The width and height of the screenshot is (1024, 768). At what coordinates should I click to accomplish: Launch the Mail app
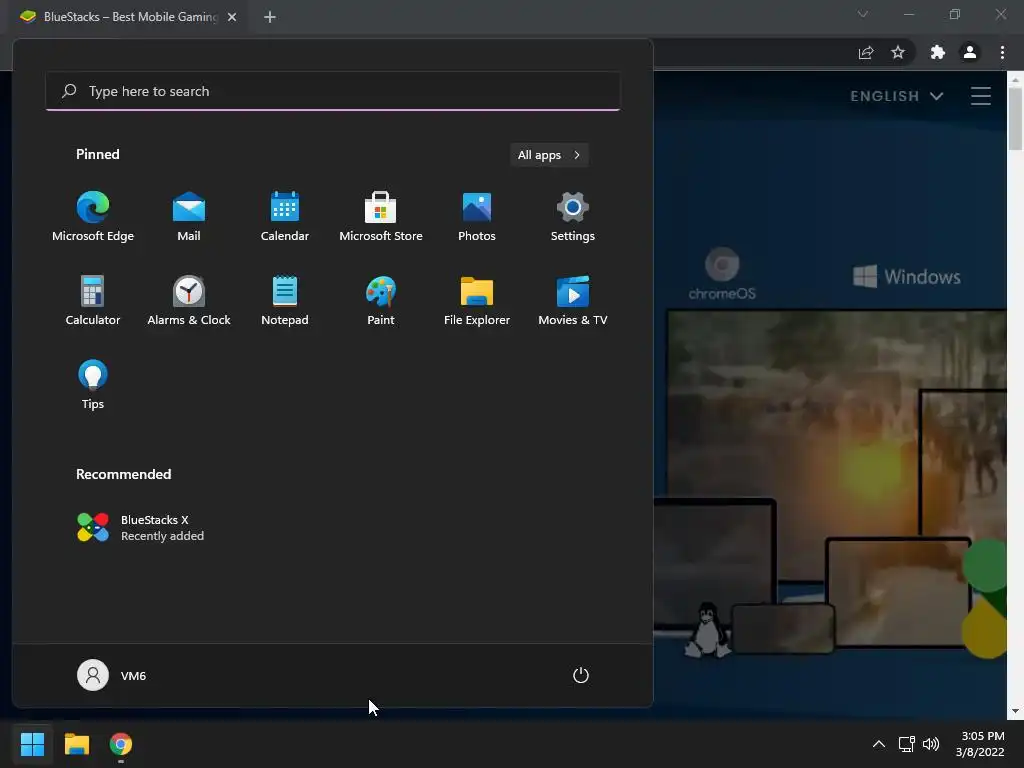pos(189,217)
